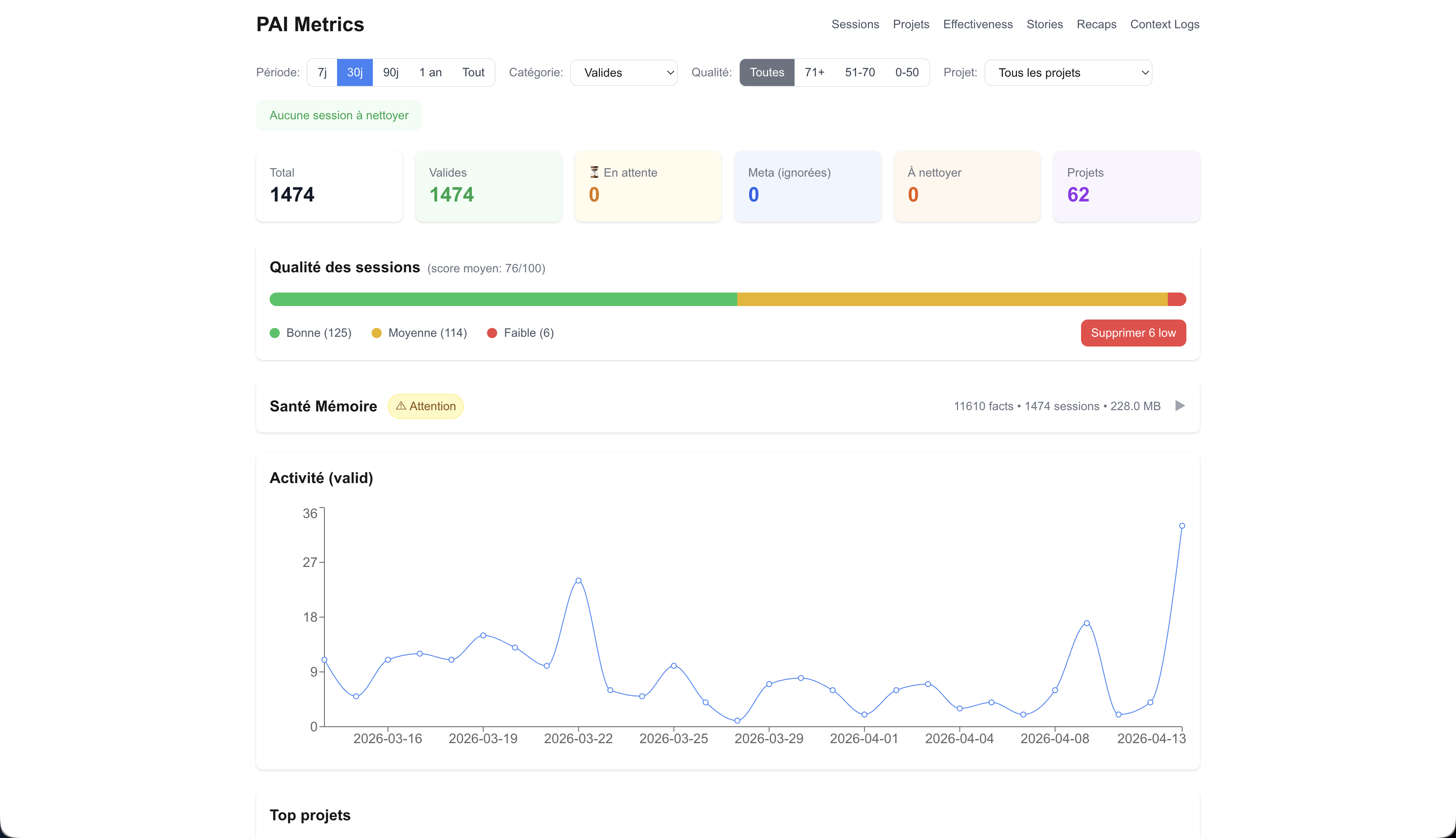Click the Activité (valid) heading
Screen dimensions: 1456x838
click(321, 478)
